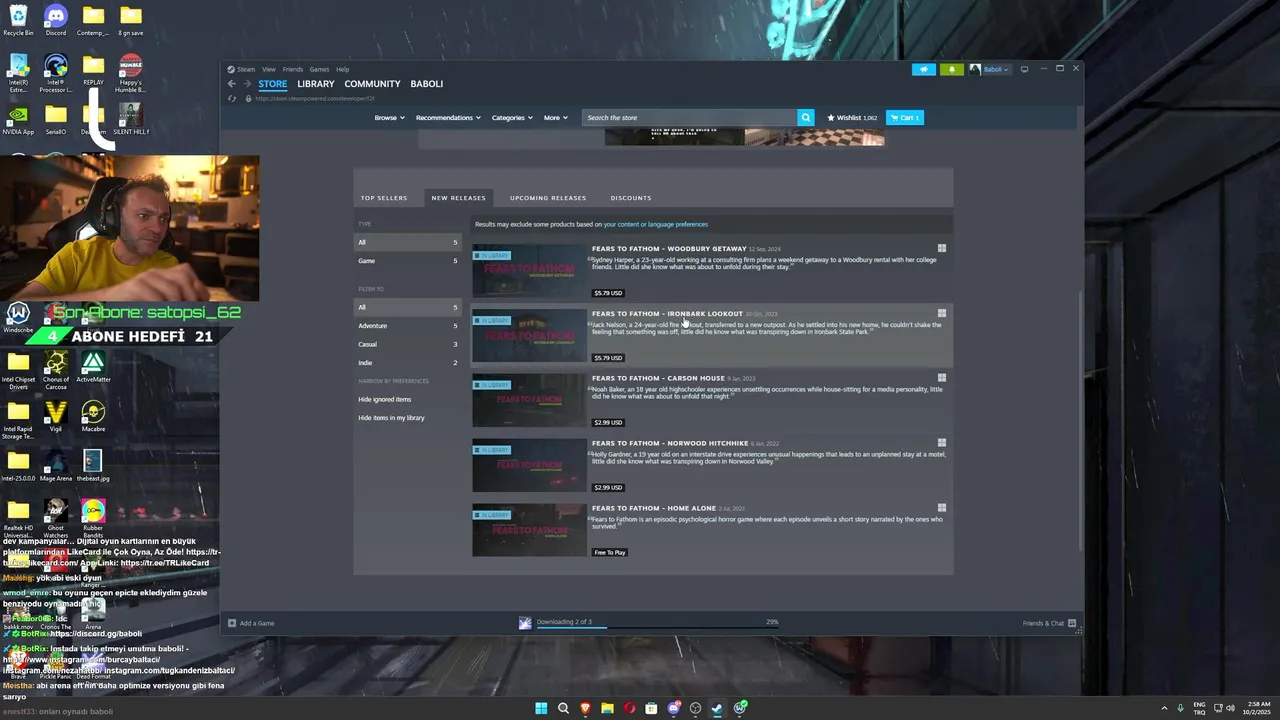Viewport: 1280px width, 720px height.
Task: Open Recycle Bin on desktop
Action: (18, 20)
